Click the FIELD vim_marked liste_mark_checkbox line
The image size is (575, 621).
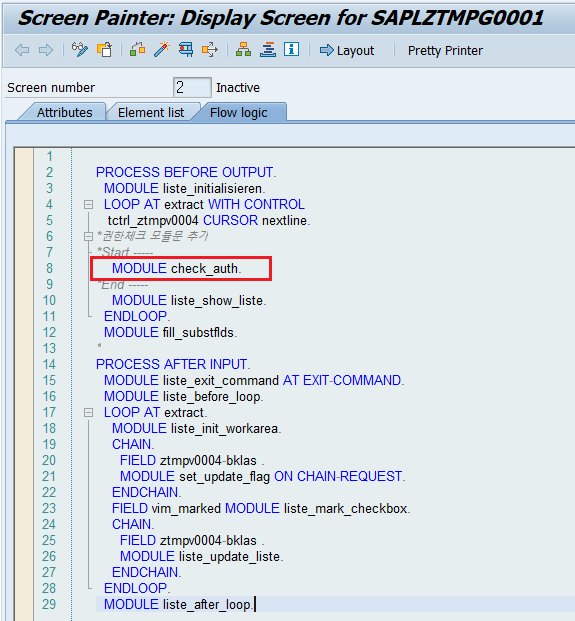(261, 509)
